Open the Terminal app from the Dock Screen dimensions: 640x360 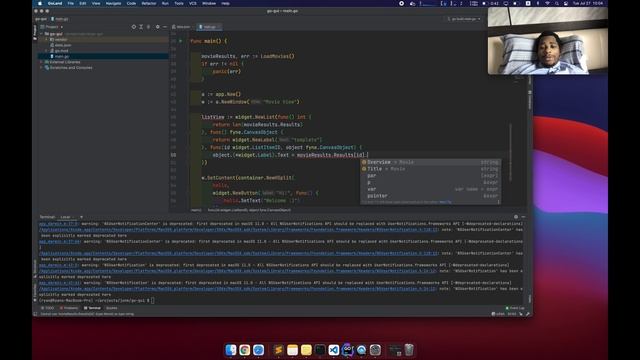click(320, 350)
